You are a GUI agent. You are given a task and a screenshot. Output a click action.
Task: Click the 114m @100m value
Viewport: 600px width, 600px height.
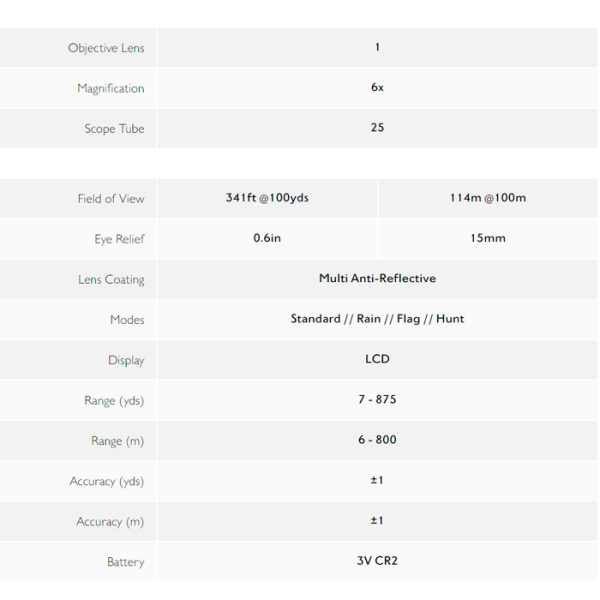coord(488,198)
